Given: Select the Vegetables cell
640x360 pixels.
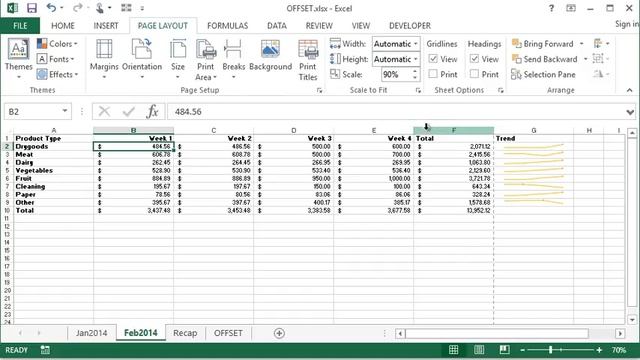Looking at the screenshot, I should (53, 171).
